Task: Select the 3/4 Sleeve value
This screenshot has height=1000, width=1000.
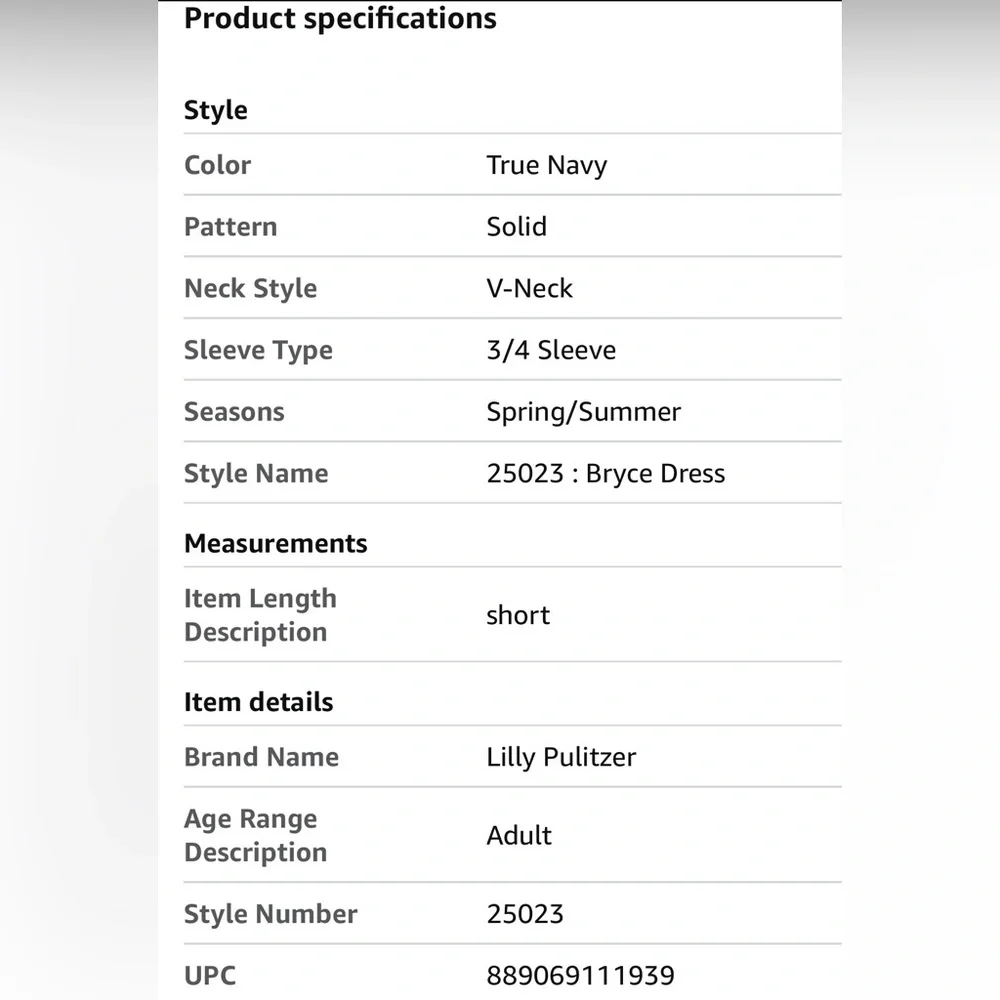Action: (551, 351)
